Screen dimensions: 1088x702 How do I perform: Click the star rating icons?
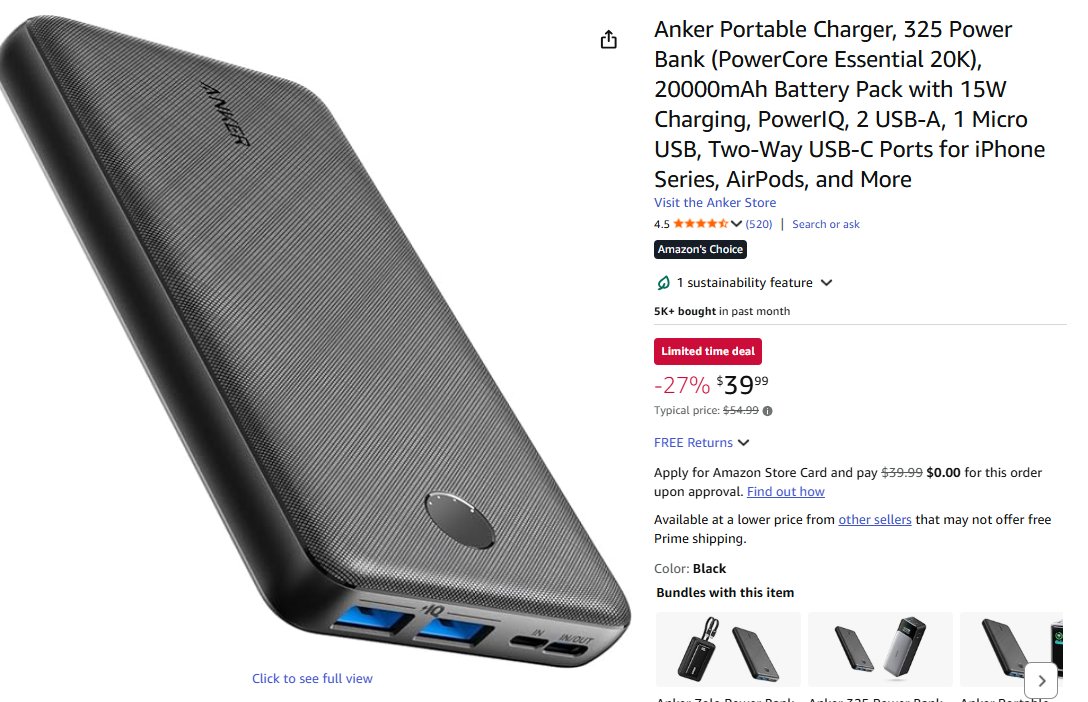point(701,223)
